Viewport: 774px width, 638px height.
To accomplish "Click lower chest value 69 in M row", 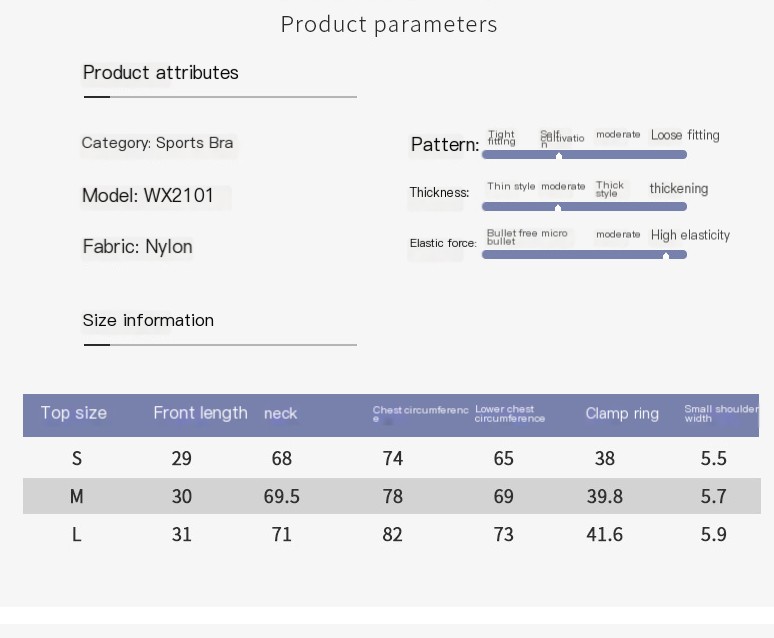I will click(503, 496).
